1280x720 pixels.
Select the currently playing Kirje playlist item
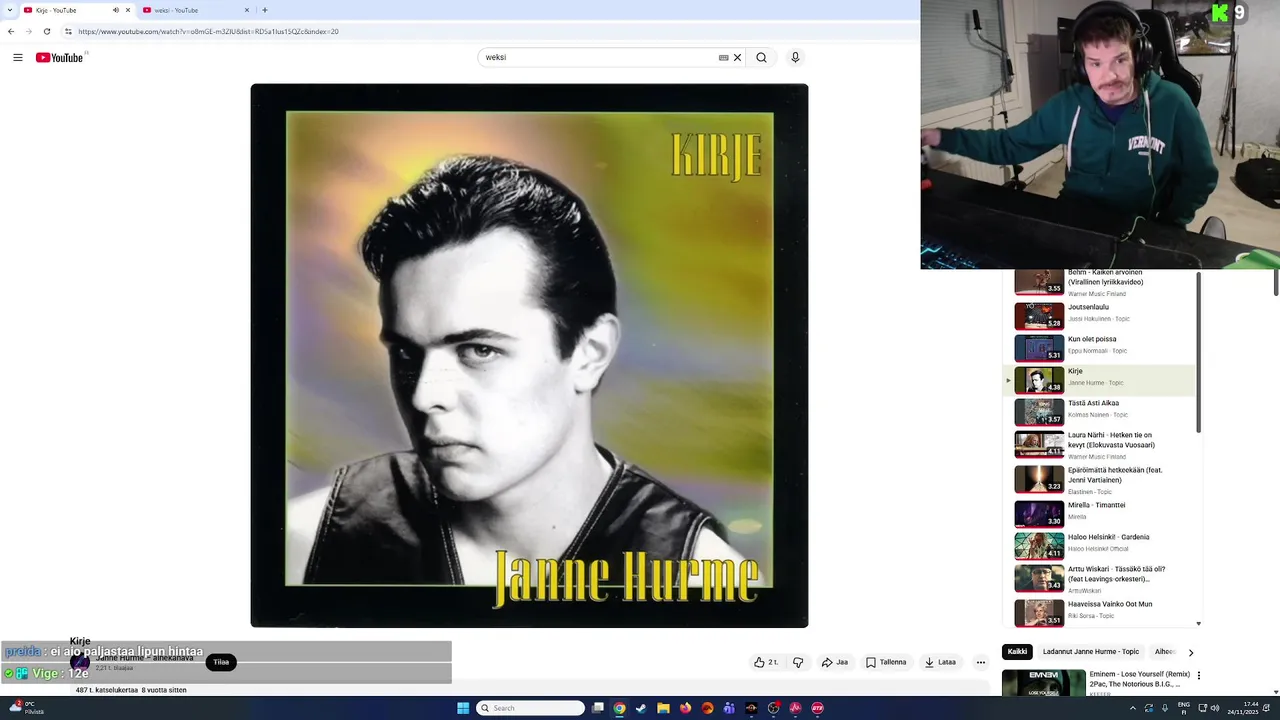pyautogui.click(x=1100, y=380)
